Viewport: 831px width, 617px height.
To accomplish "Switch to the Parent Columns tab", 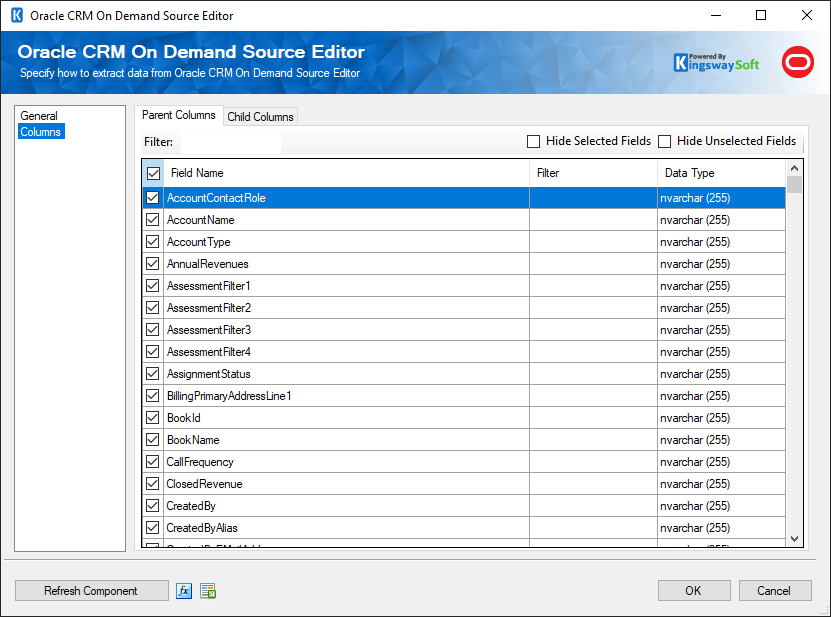I will (x=179, y=115).
